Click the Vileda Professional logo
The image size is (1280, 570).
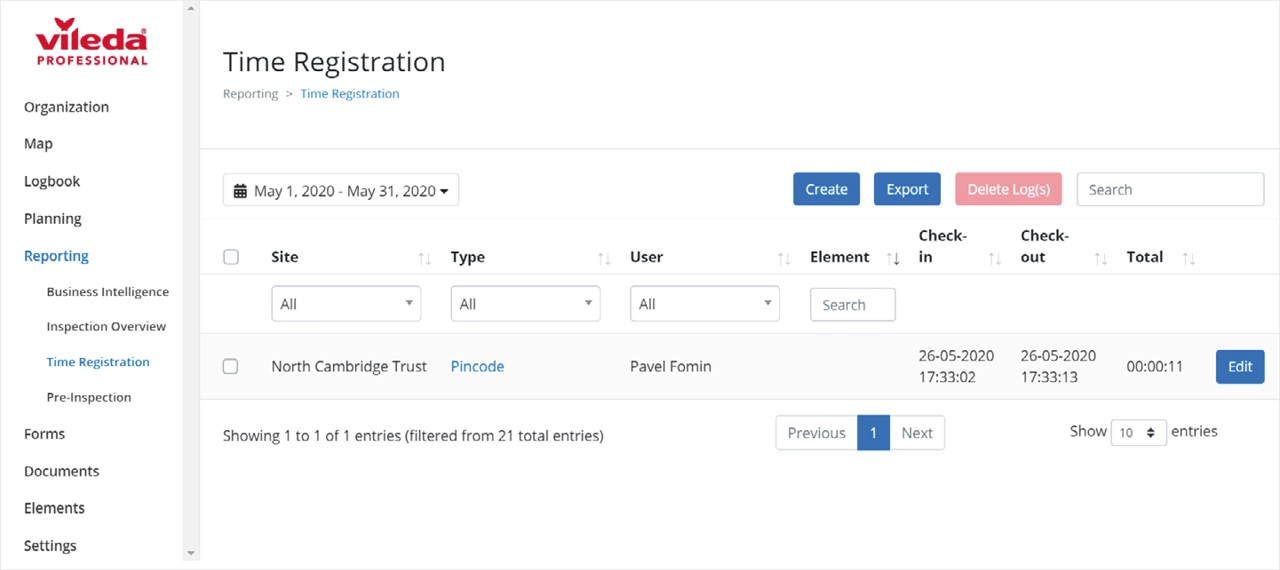(x=91, y=42)
